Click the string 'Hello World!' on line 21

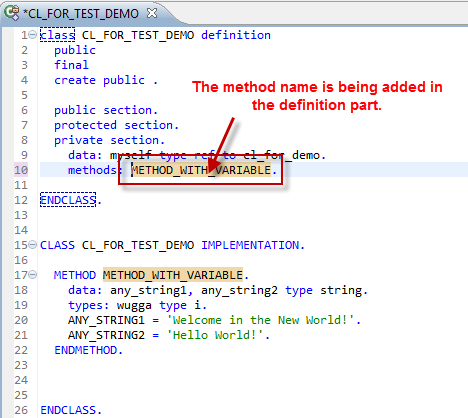[215, 335]
